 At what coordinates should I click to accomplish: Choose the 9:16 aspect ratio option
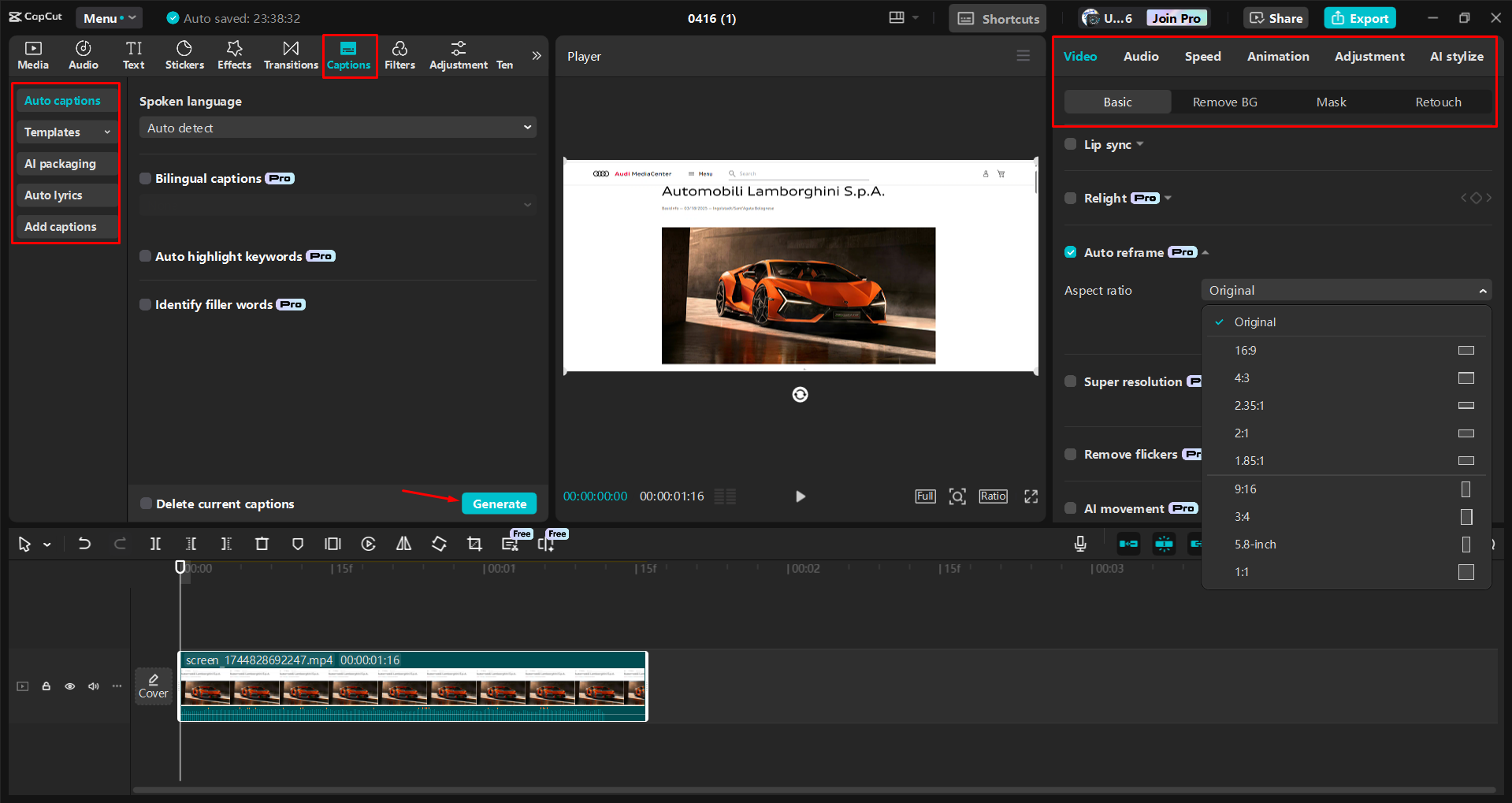click(x=1246, y=489)
